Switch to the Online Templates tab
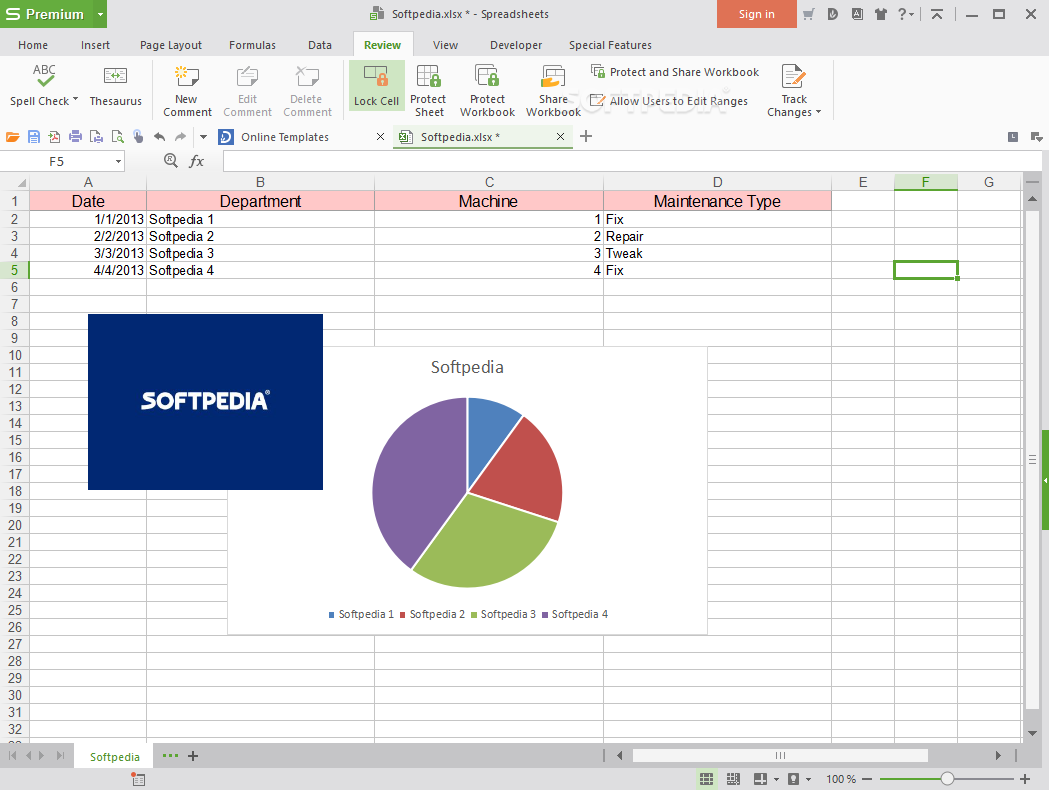This screenshot has height=790, width=1049. click(284, 137)
